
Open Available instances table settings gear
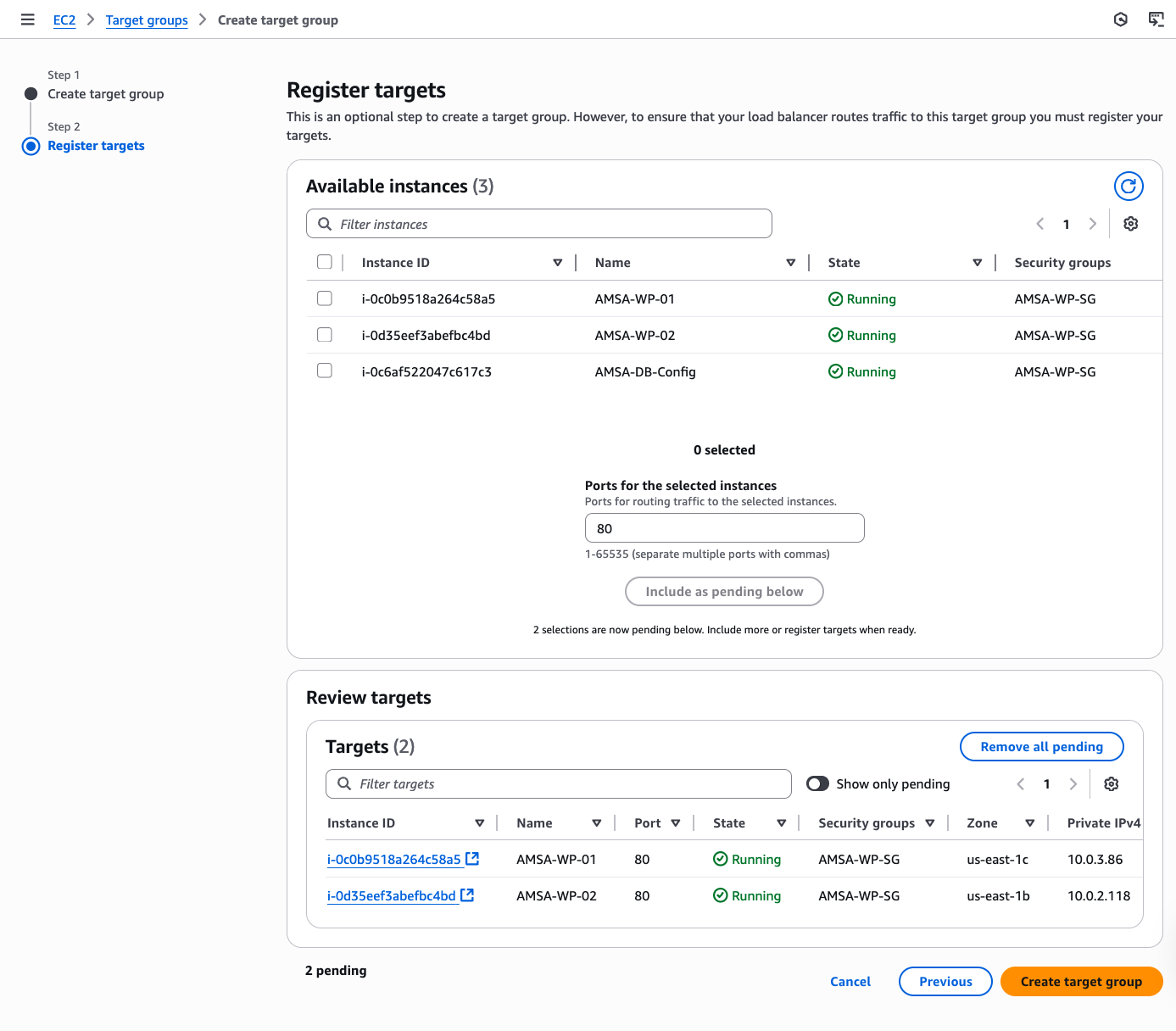[x=1130, y=224]
